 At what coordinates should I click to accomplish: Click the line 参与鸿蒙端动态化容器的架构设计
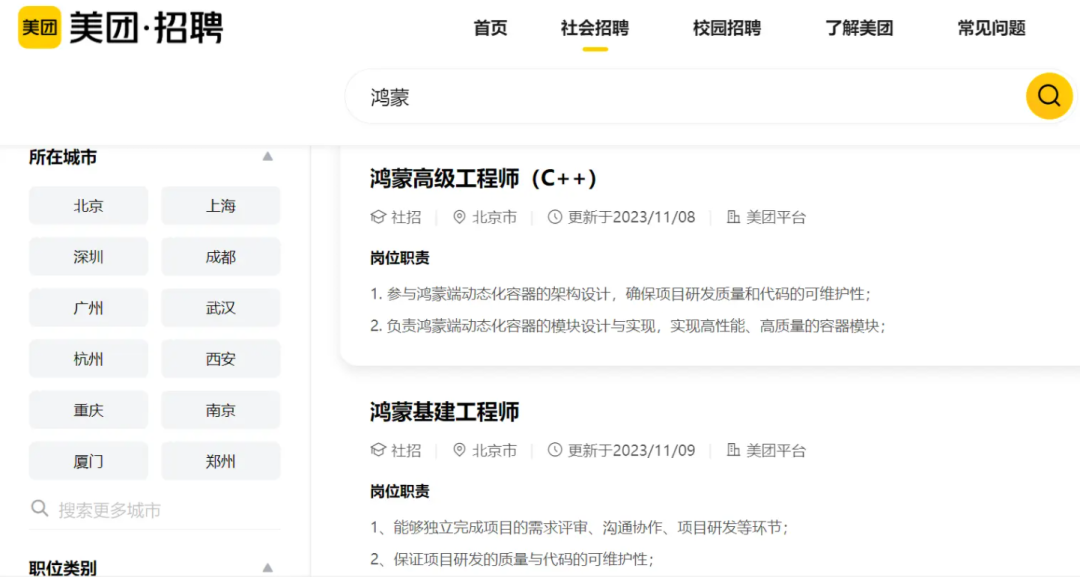(621, 294)
